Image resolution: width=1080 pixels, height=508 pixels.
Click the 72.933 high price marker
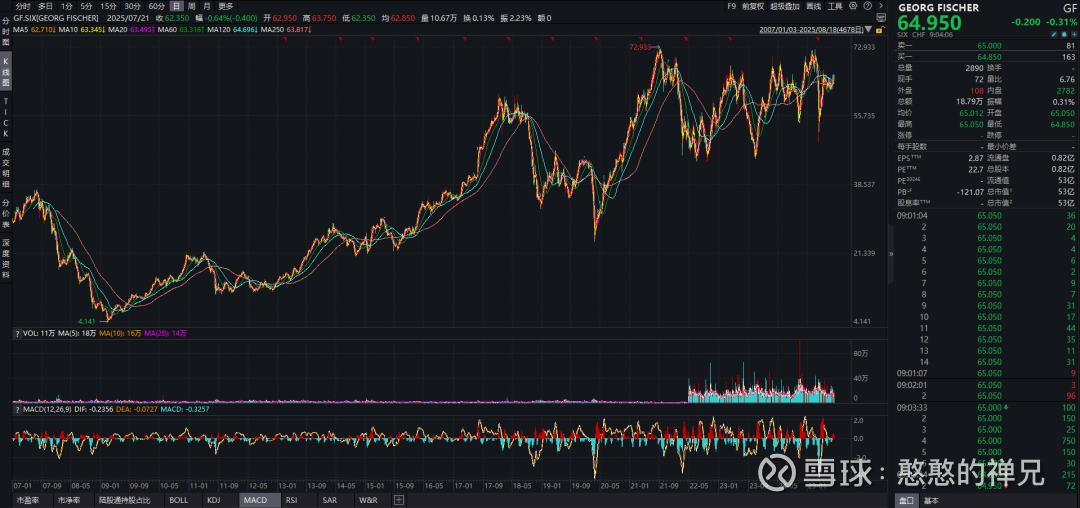[x=641, y=47]
